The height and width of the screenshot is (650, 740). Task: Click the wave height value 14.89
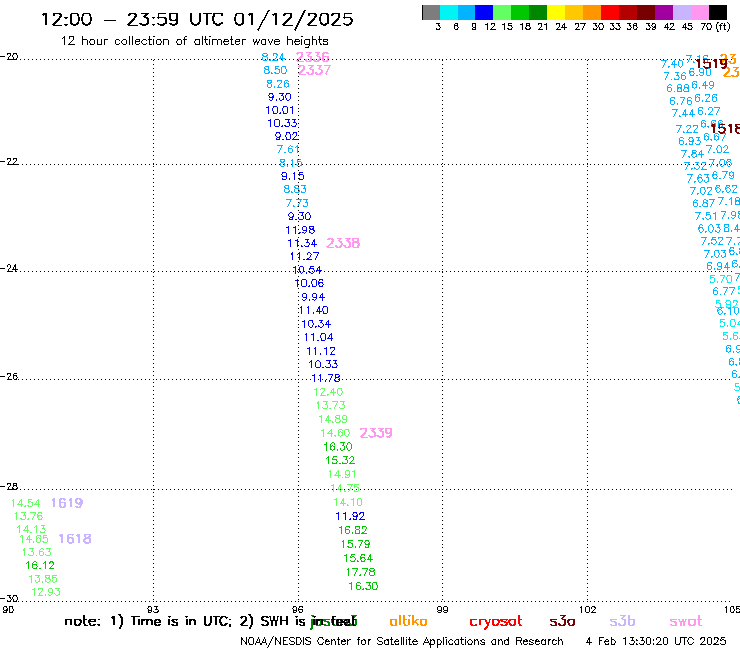pyautogui.click(x=333, y=419)
